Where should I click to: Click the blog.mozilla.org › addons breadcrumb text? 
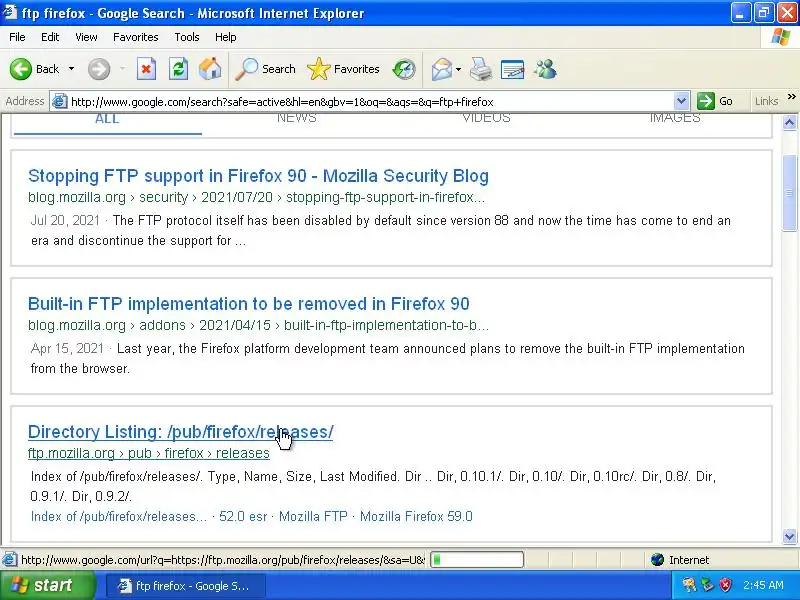[107, 325]
